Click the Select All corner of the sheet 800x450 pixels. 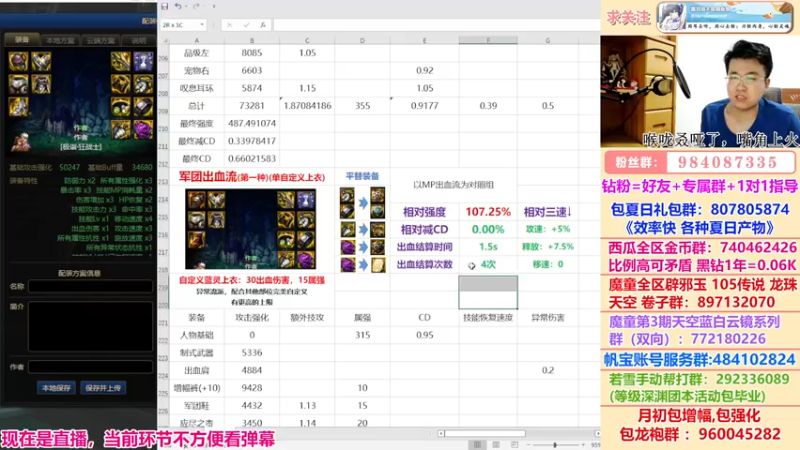click(164, 40)
